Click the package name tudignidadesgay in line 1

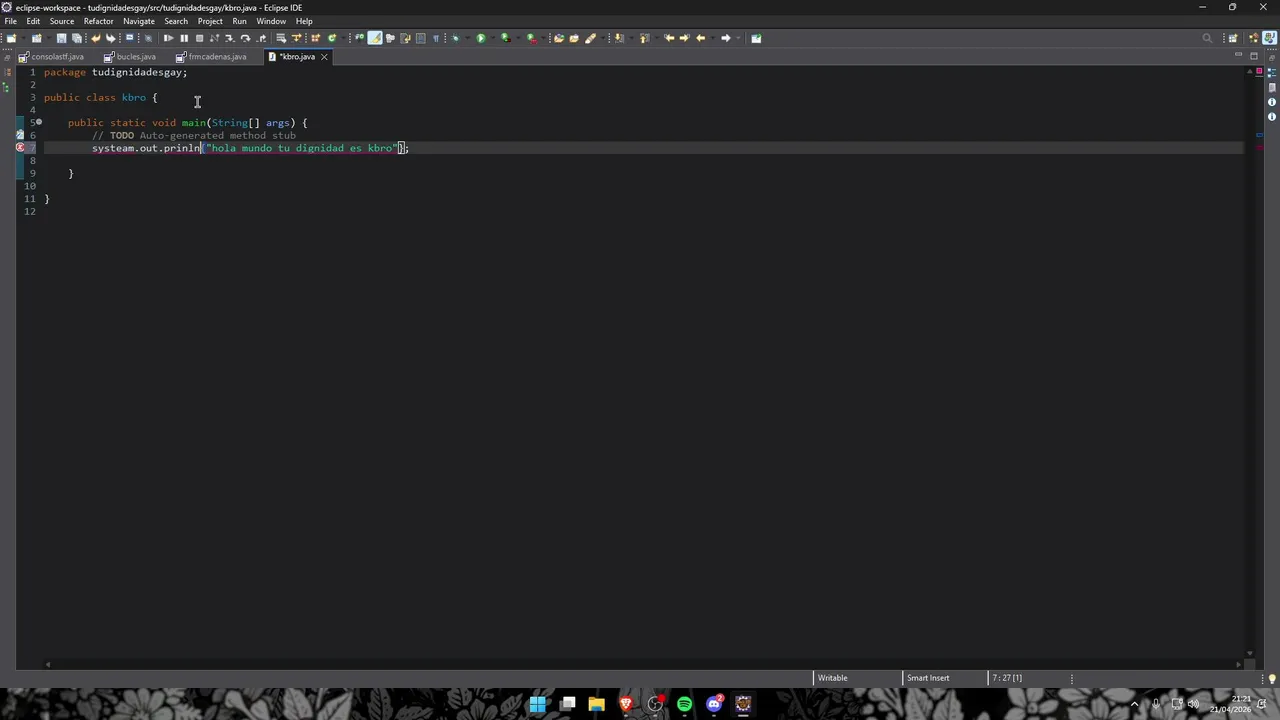pyautogui.click(x=137, y=72)
